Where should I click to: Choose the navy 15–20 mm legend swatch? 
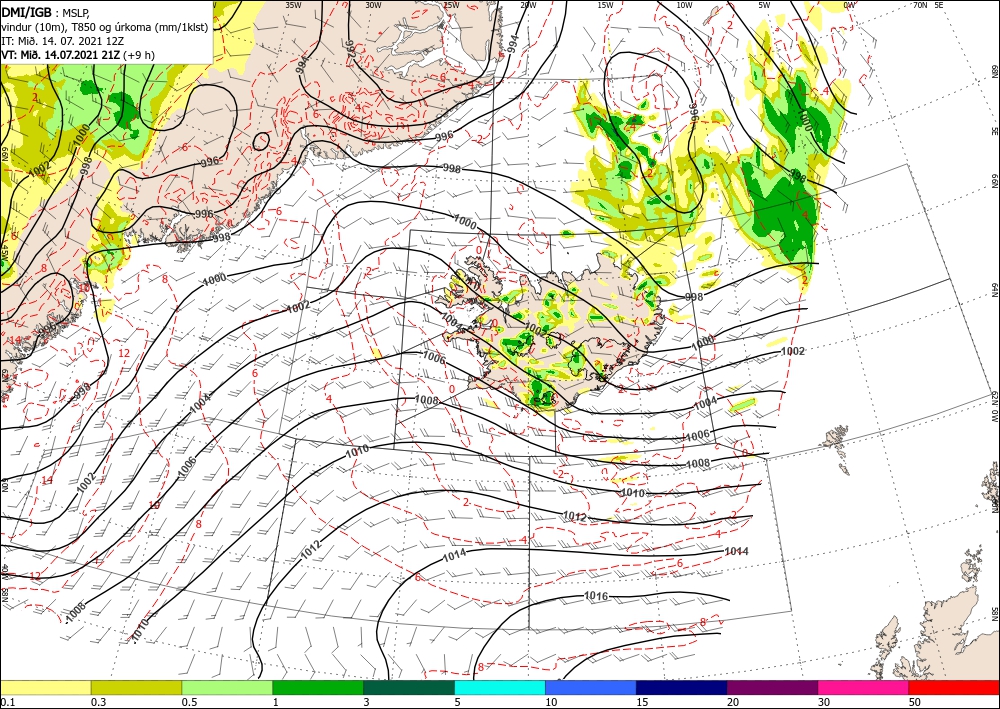[682, 687]
